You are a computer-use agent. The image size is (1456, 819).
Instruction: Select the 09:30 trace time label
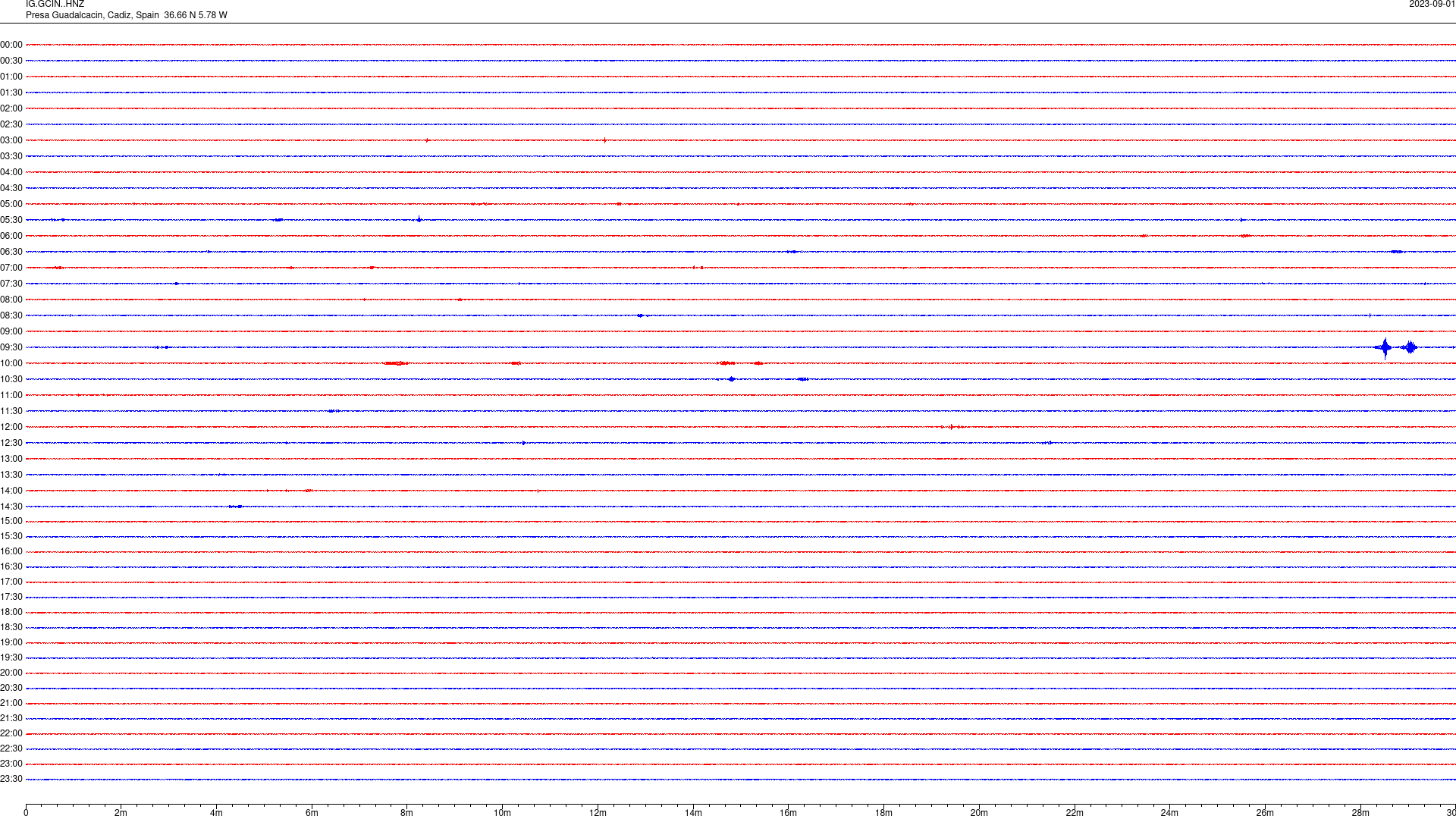(11, 347)
